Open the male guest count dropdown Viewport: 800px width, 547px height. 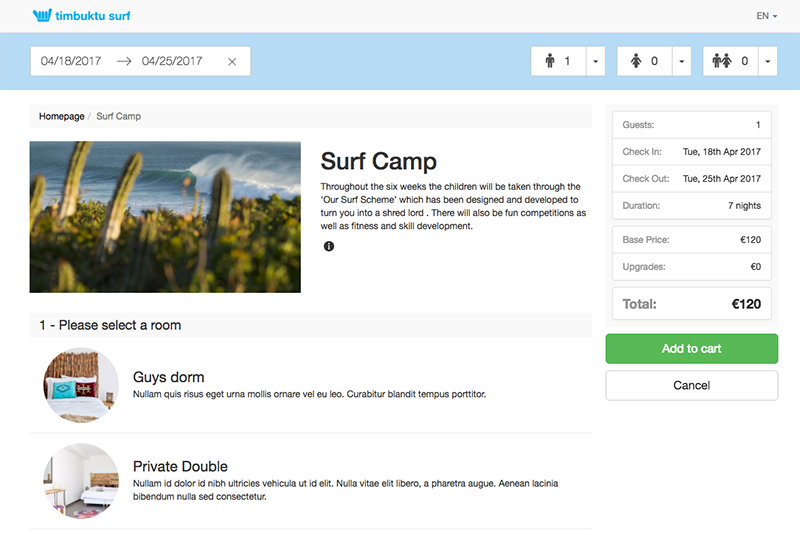(596, 61)
